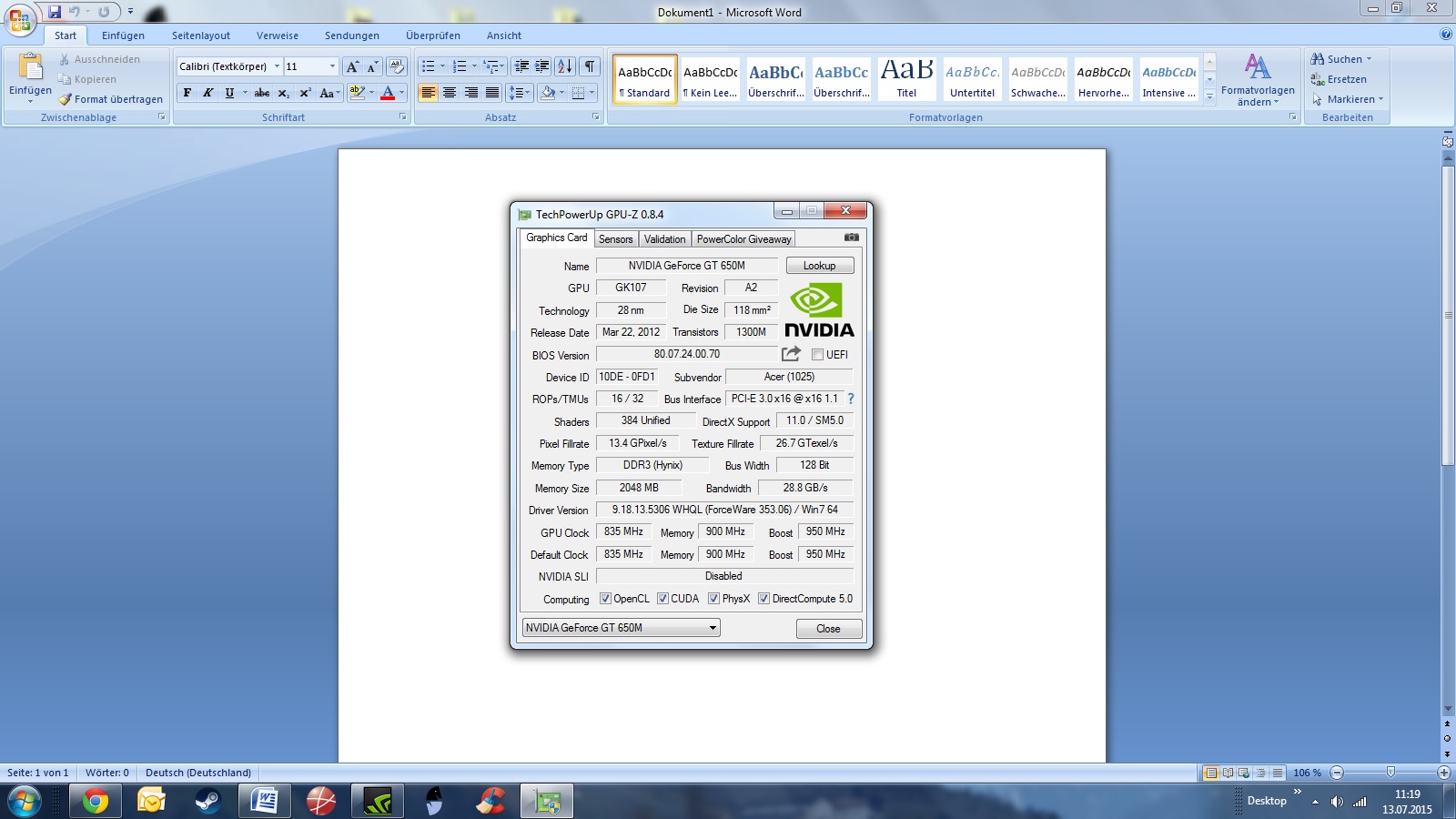1456x819 pixels.
Task: Switch to the Sensors tab in GPU-Z
Action: coord(616,238)
